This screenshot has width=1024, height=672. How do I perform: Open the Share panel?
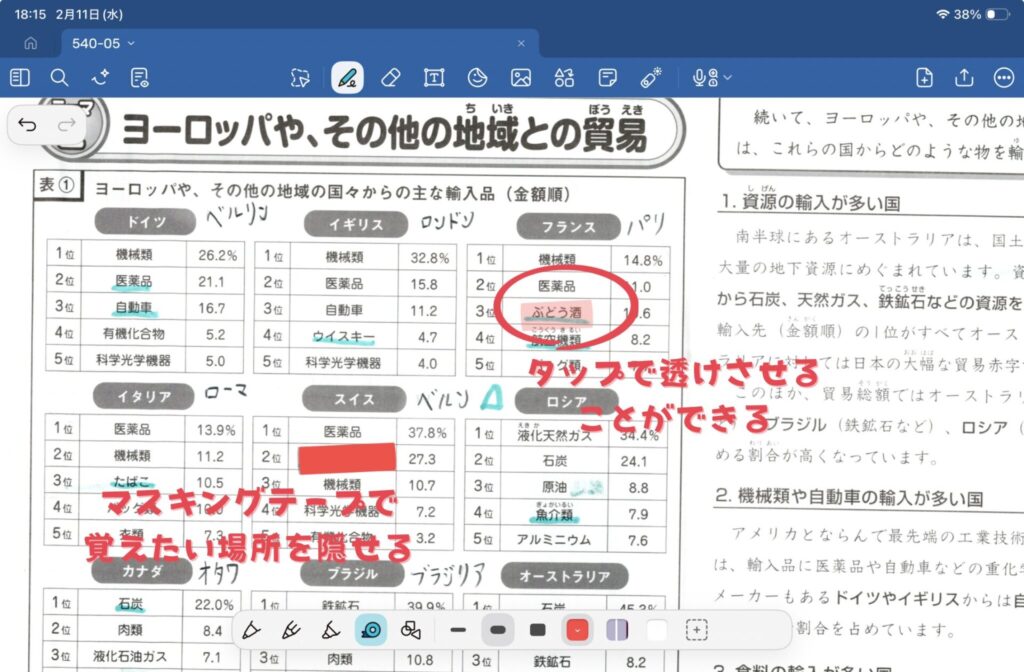(x=965, y=77)
